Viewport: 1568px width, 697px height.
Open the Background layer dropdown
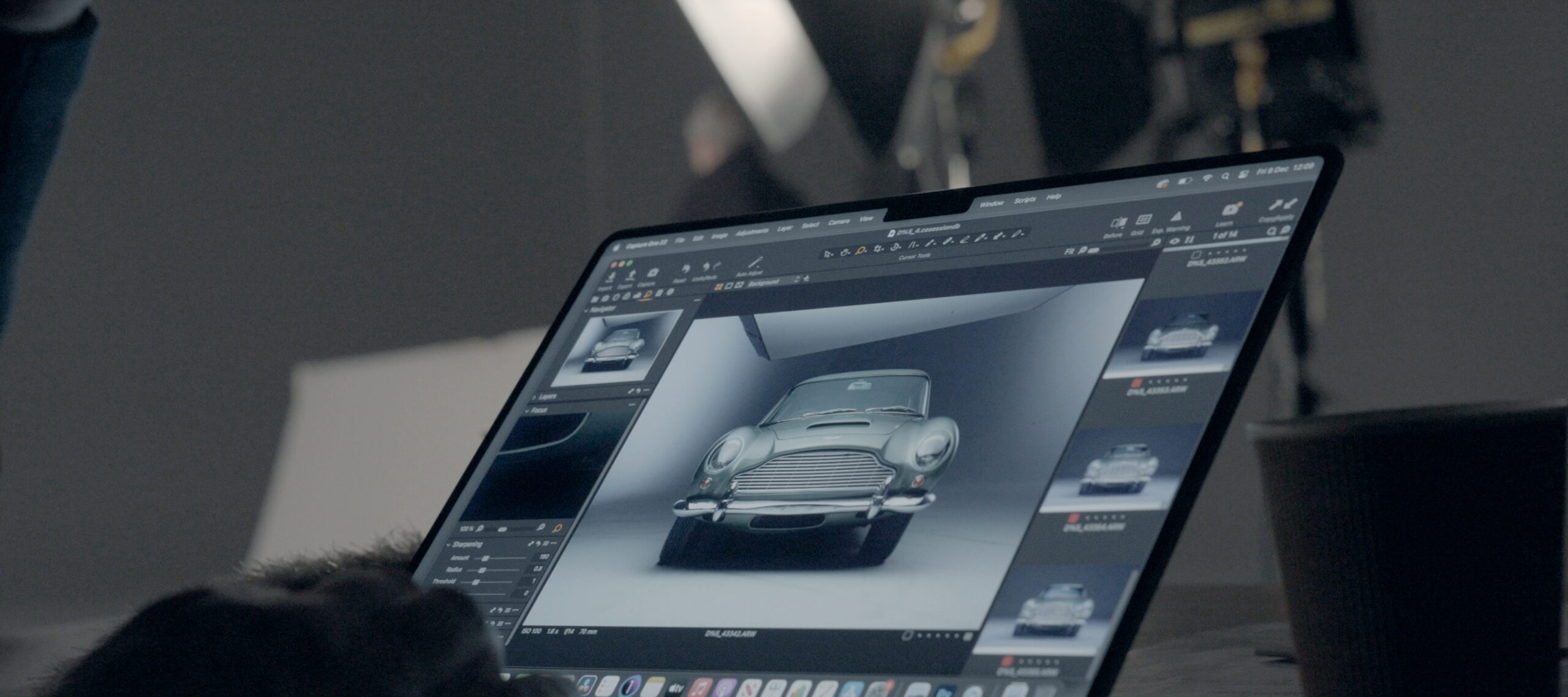point(774,281)
